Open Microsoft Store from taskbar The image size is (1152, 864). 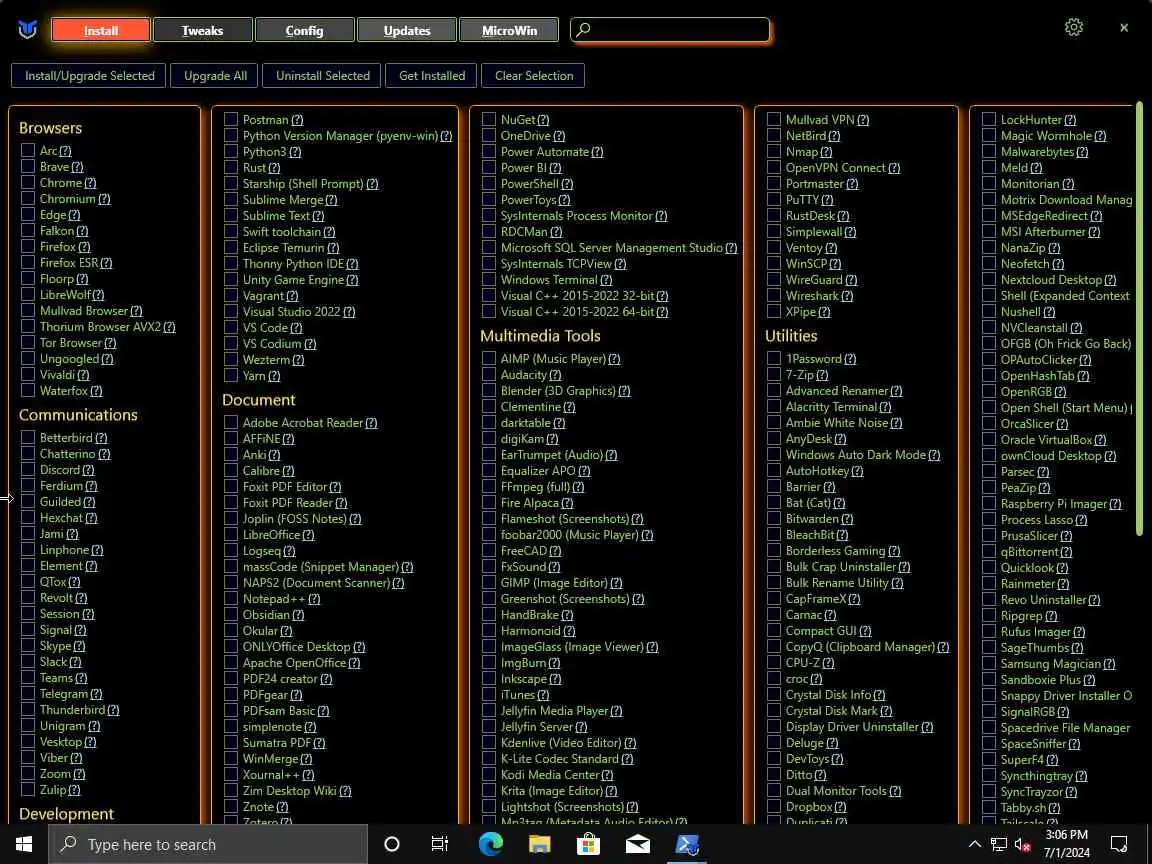[x=588, y=844]
